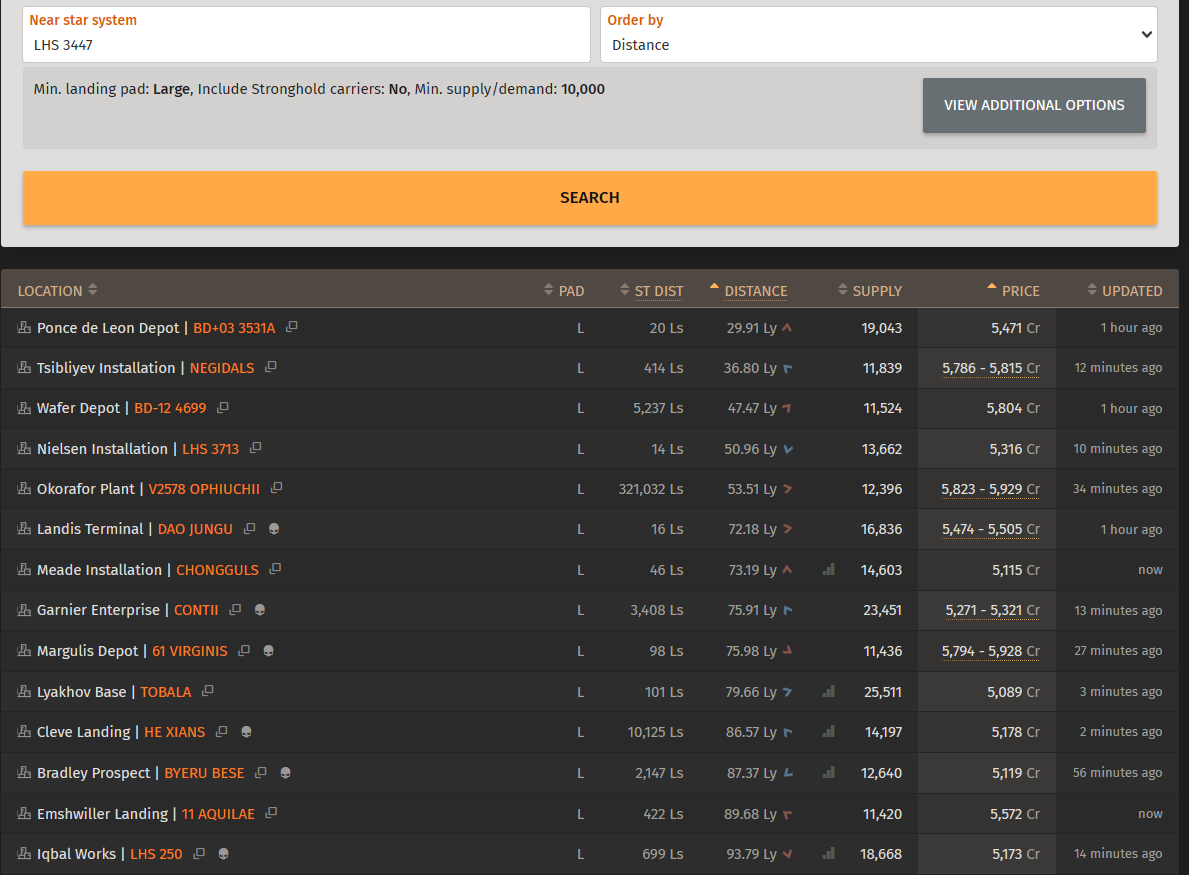Image resolution: width=1189 pixels, height=875 pixels.
Task: Click price range 5,794 - 5,928 Cr
Action: coord(990,651)
